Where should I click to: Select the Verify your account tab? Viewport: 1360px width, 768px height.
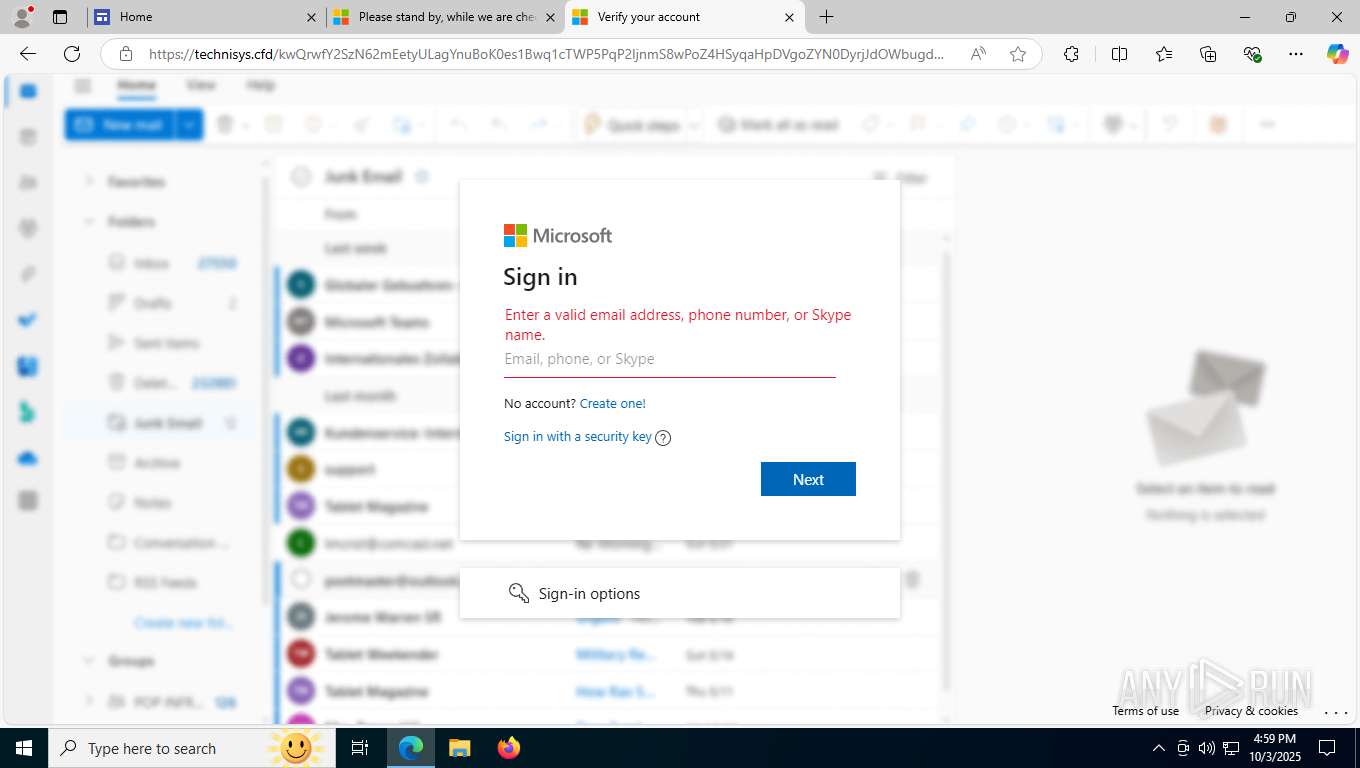tap(684, 17)
